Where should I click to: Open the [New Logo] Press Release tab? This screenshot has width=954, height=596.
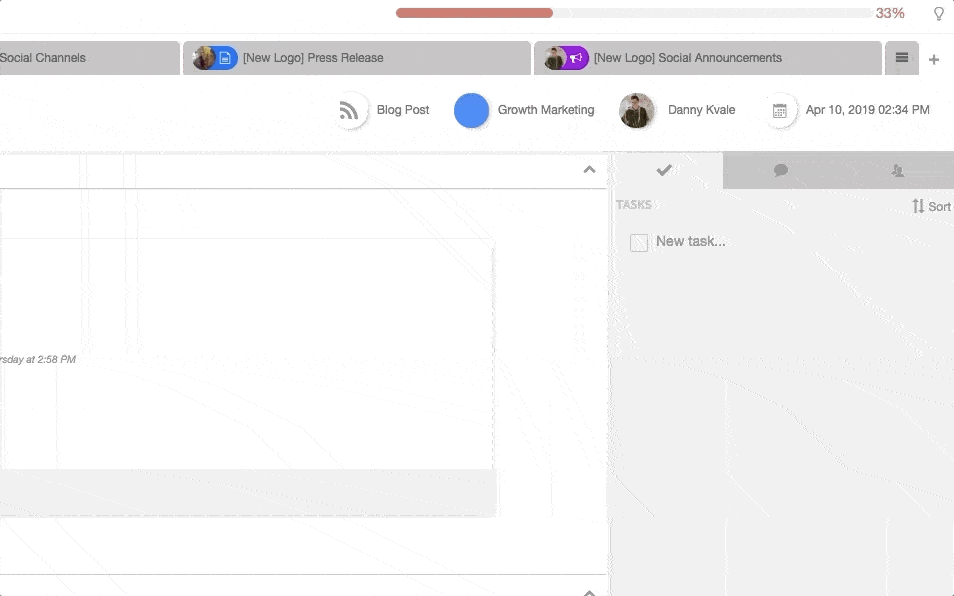(x=357, y=58)
